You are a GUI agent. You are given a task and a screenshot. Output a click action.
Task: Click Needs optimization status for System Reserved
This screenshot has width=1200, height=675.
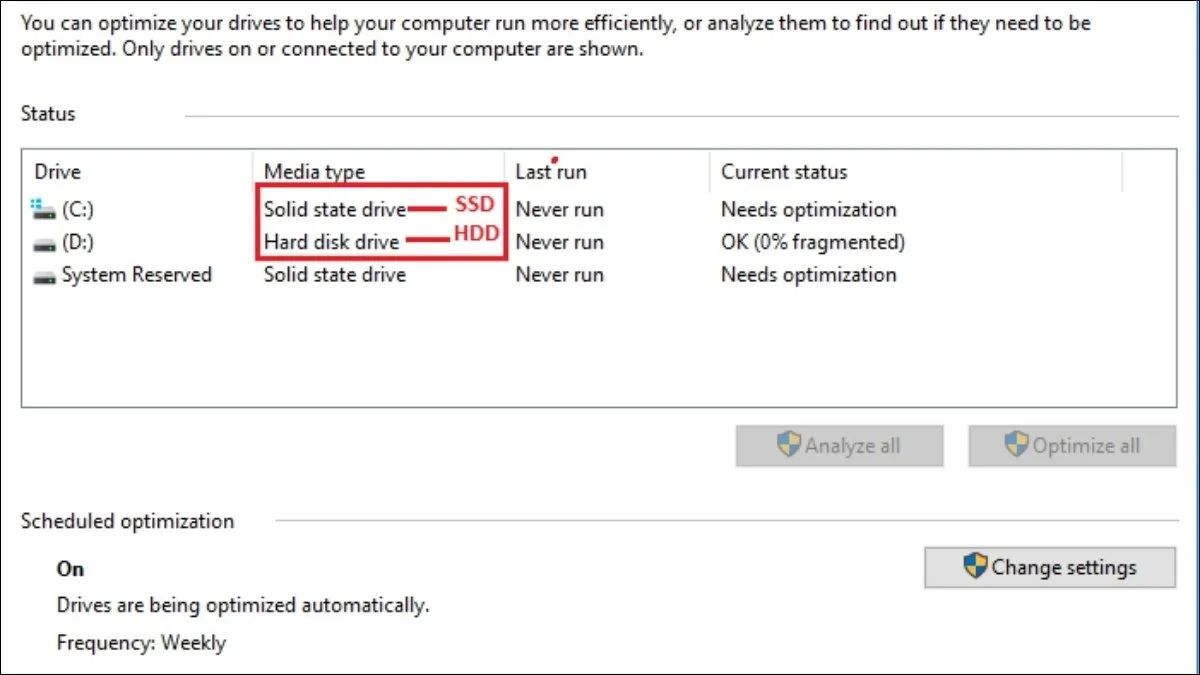(x=808, y=275)
